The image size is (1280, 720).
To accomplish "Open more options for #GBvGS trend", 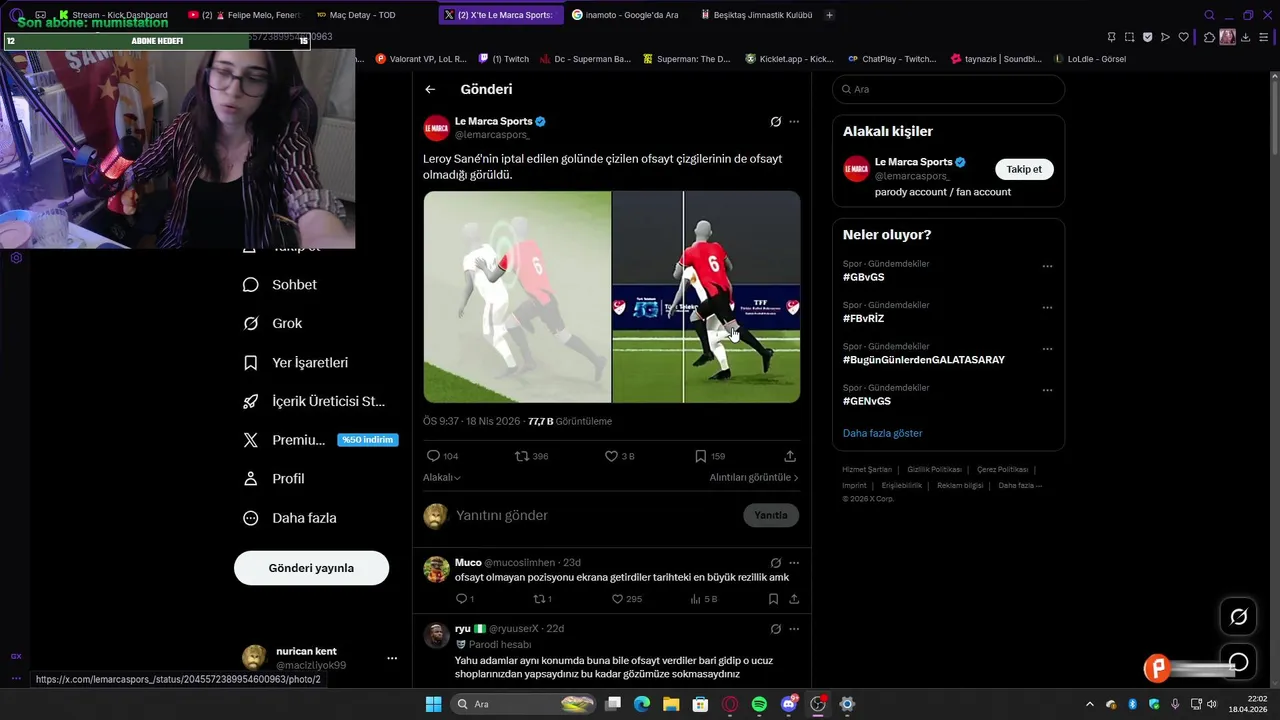I will (1047, 267).
